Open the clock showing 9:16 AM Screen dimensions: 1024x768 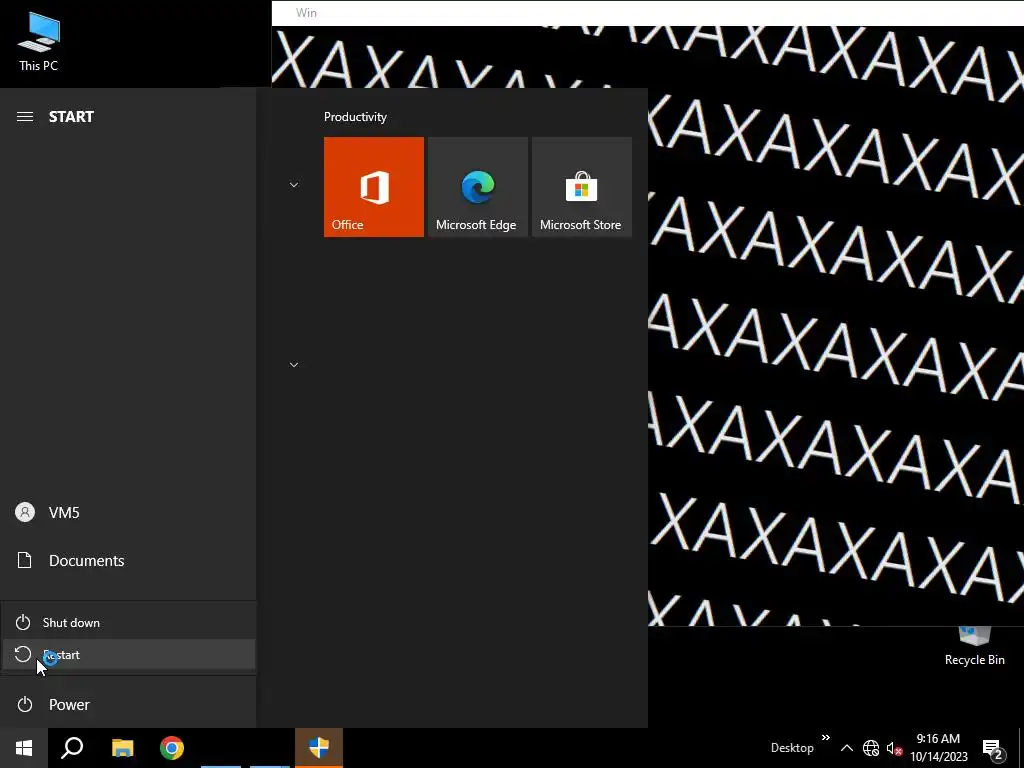click(938, 748)
